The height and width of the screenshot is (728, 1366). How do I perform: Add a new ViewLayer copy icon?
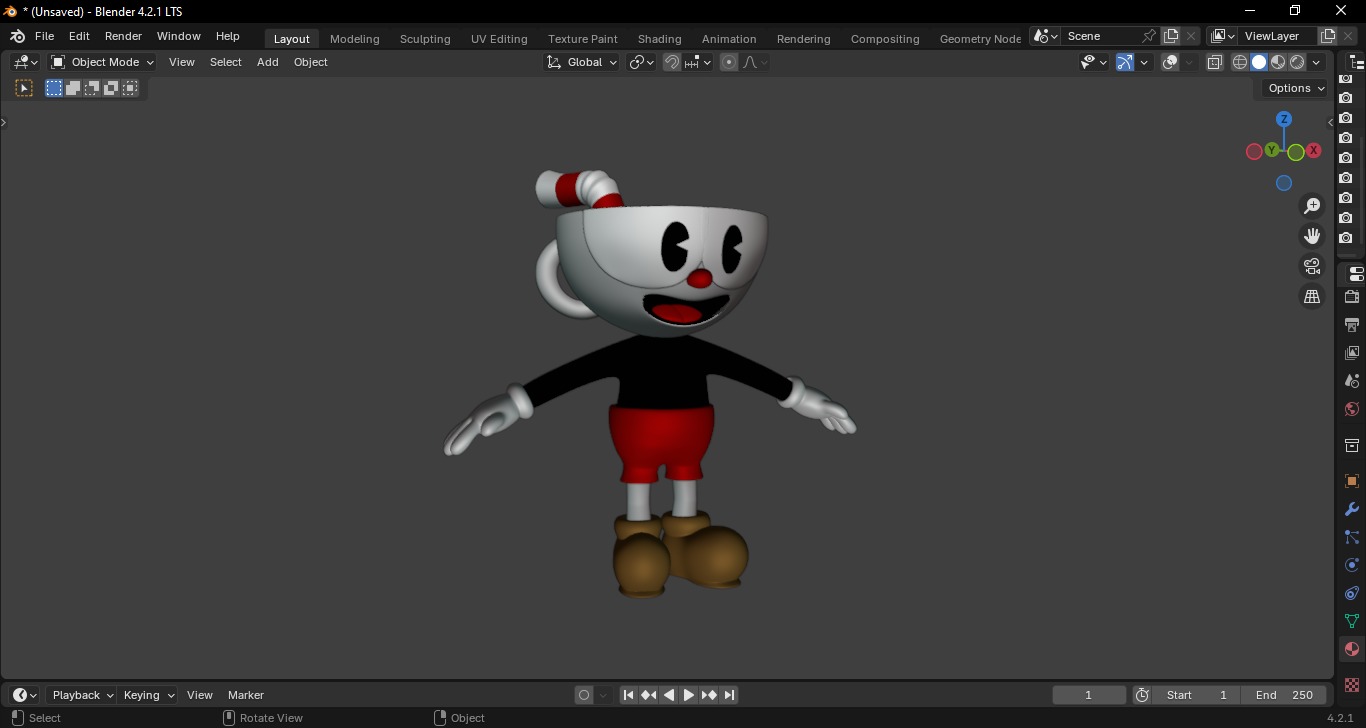[x=1328, y=36]
